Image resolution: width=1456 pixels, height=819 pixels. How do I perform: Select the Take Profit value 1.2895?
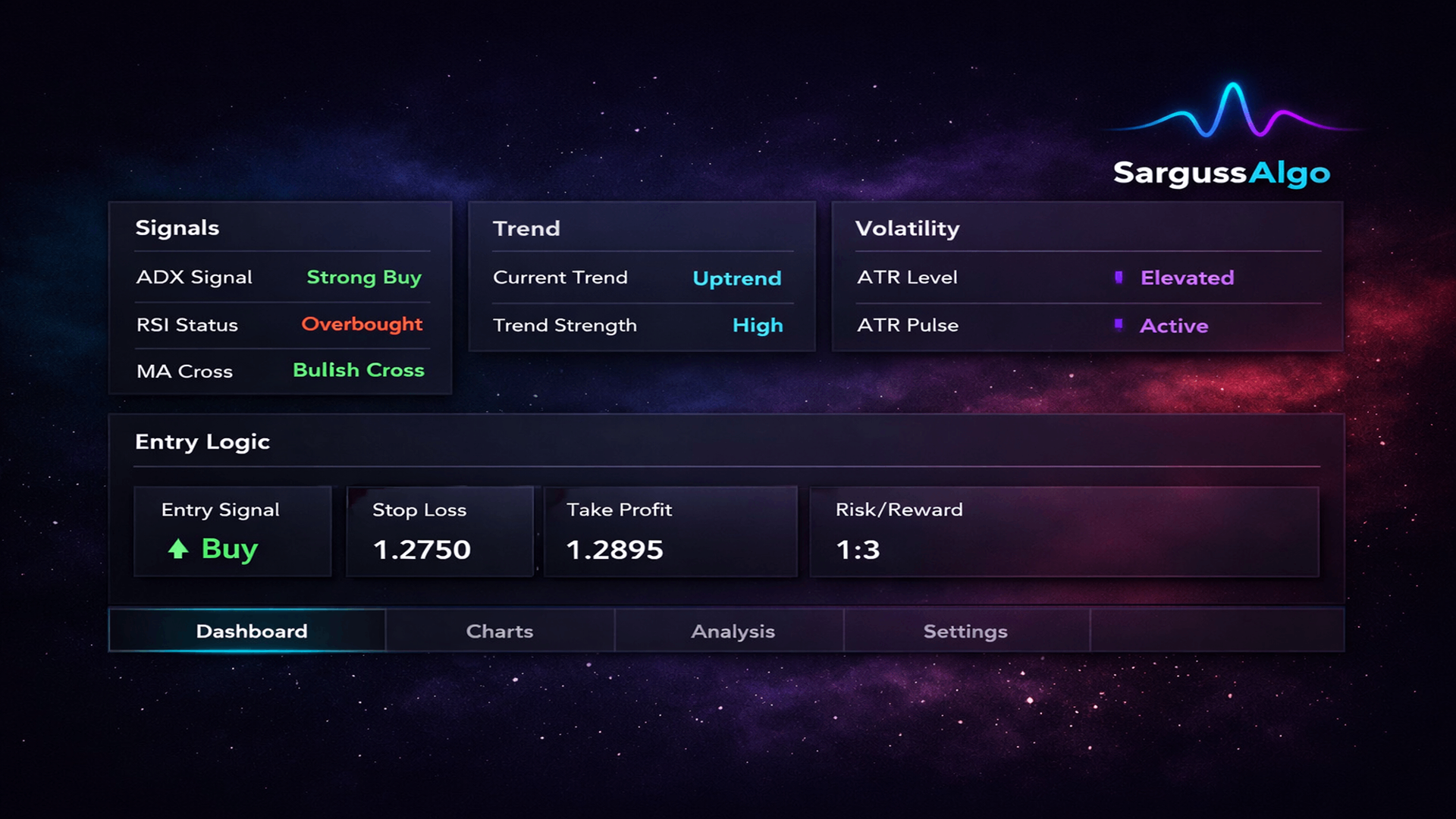[614, 550]
